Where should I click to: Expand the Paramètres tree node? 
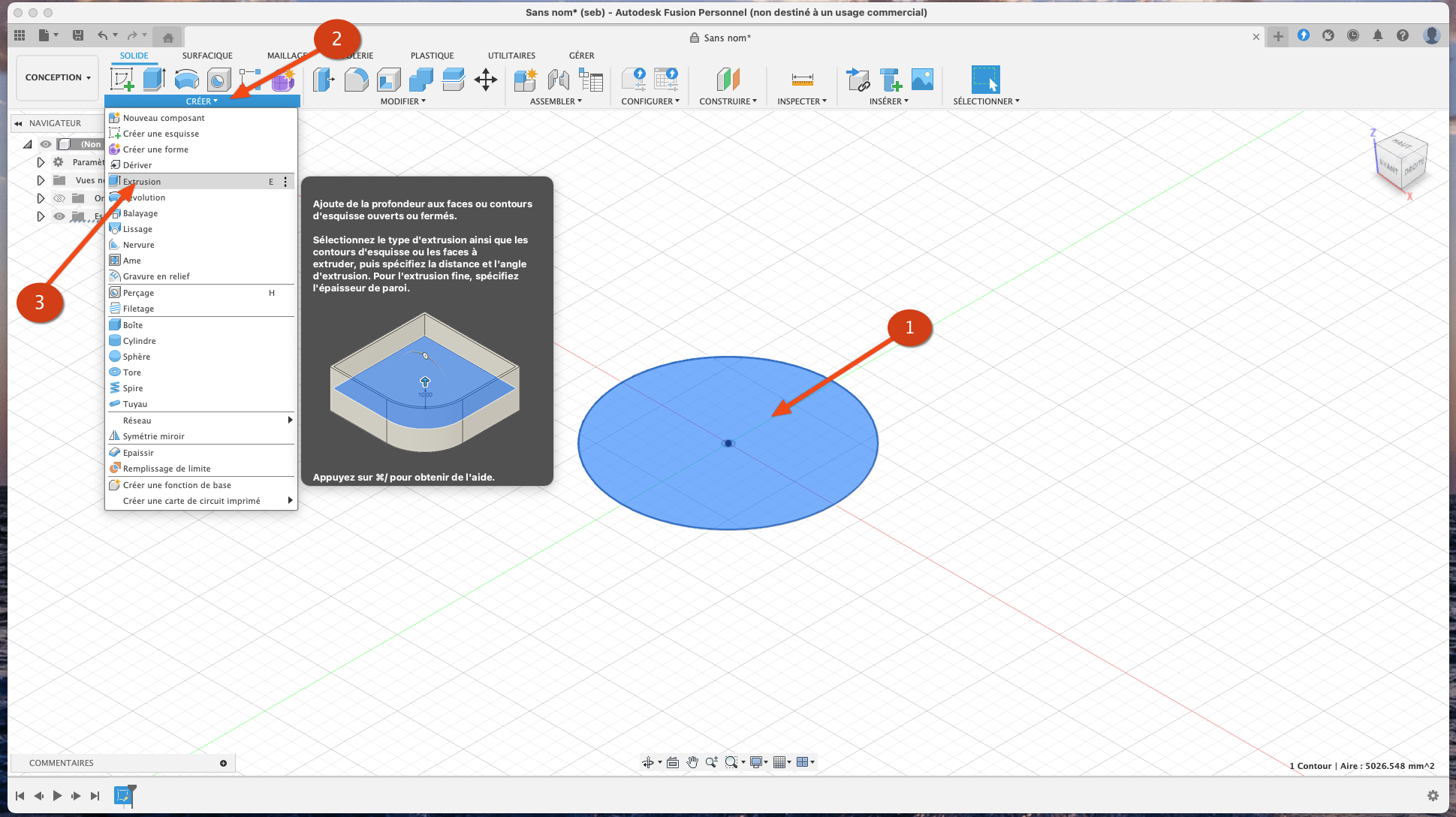[x=41, y=162]
